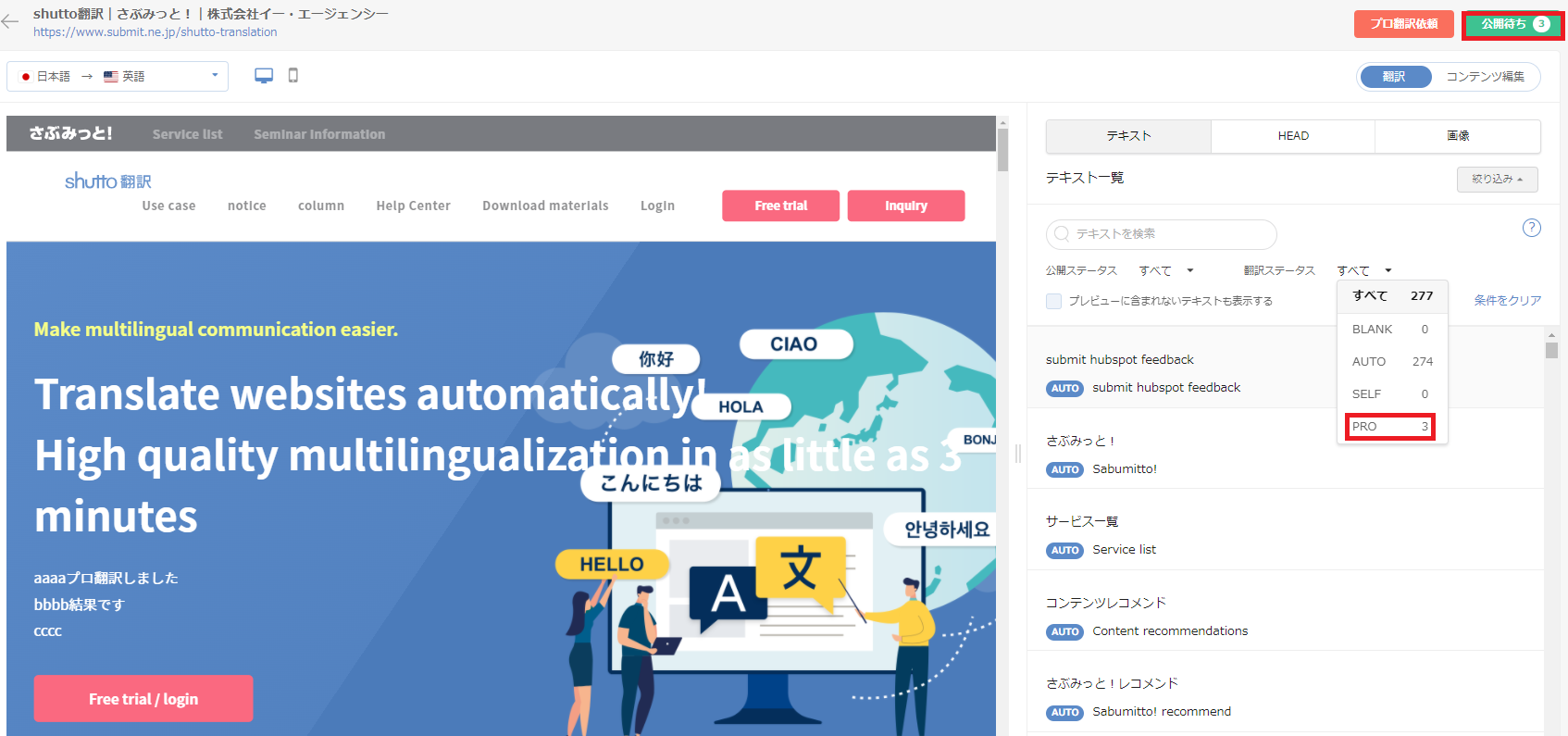Click Login in preview menu
Image resolution: width=1568 pixels, height=736 pixels.
pyautogui.click(x=657, y=206)
